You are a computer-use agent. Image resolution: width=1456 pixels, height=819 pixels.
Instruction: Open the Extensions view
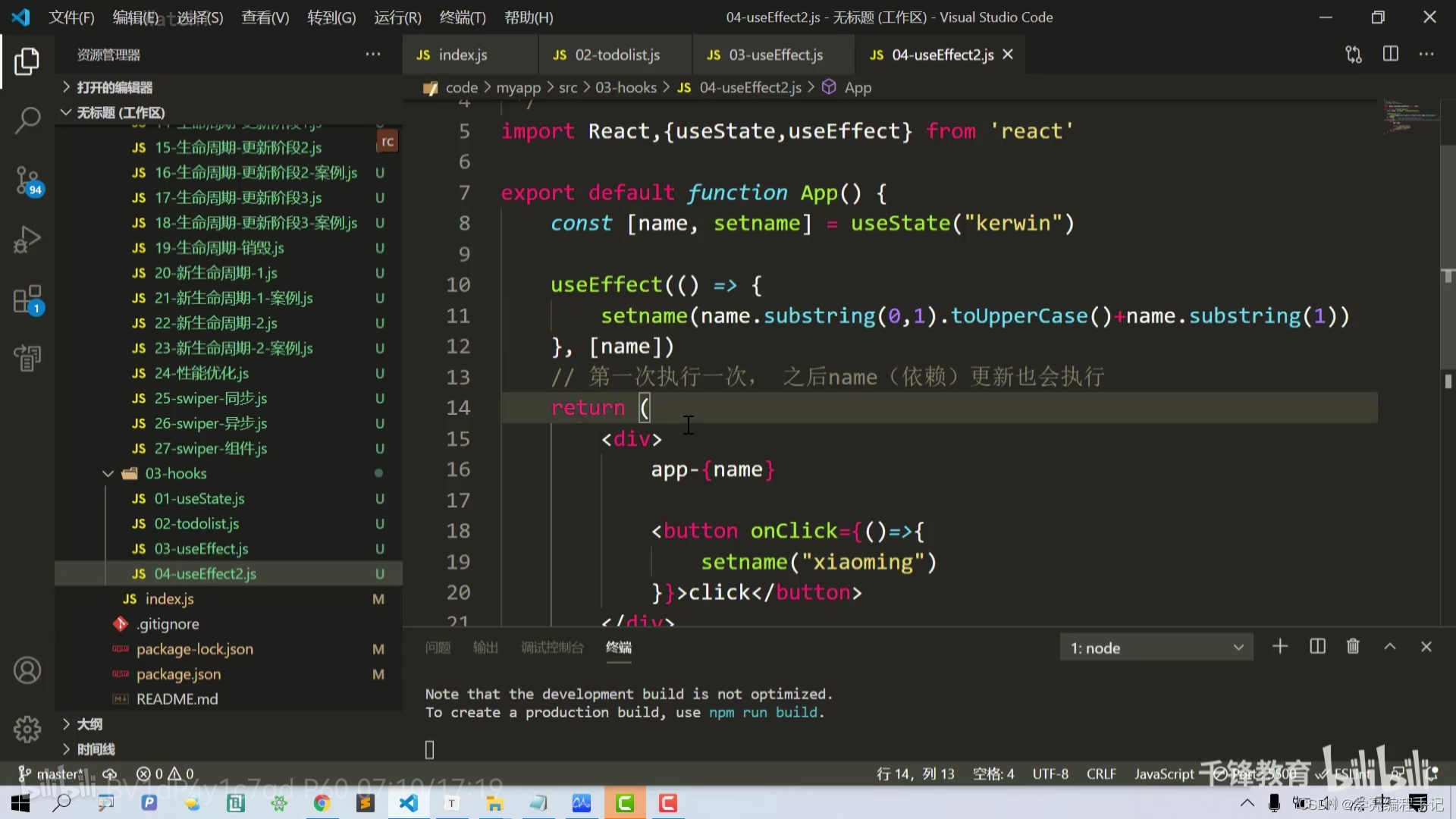click(x=27, y=300)
